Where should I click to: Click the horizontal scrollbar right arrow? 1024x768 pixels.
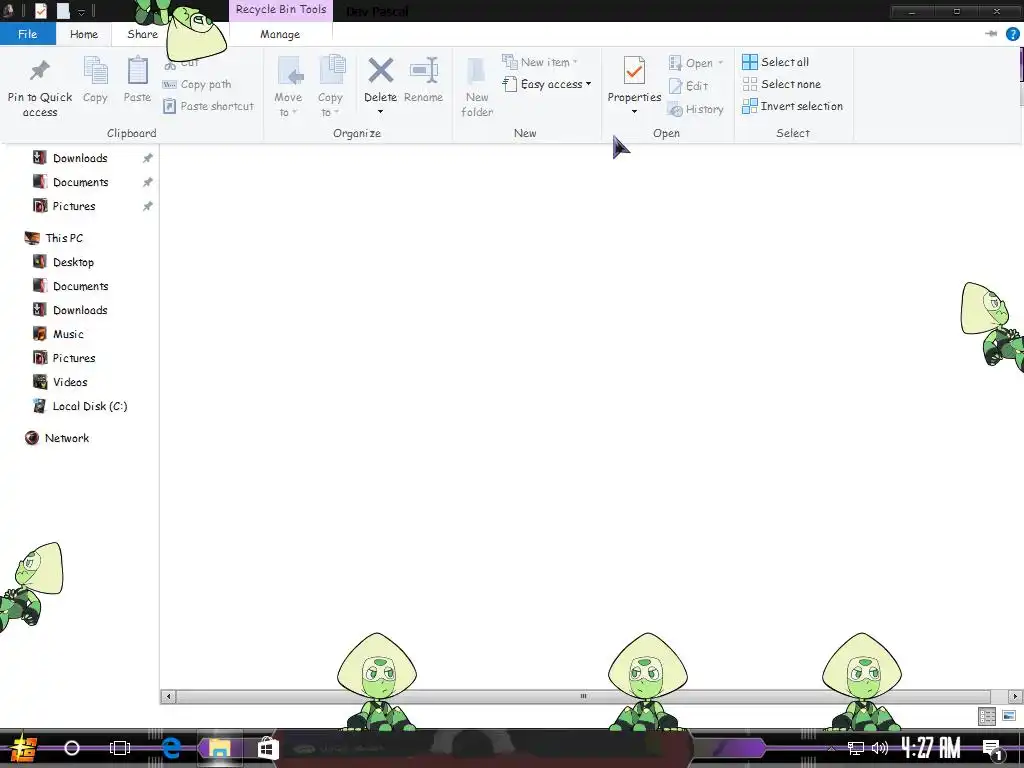(1016, 696)
